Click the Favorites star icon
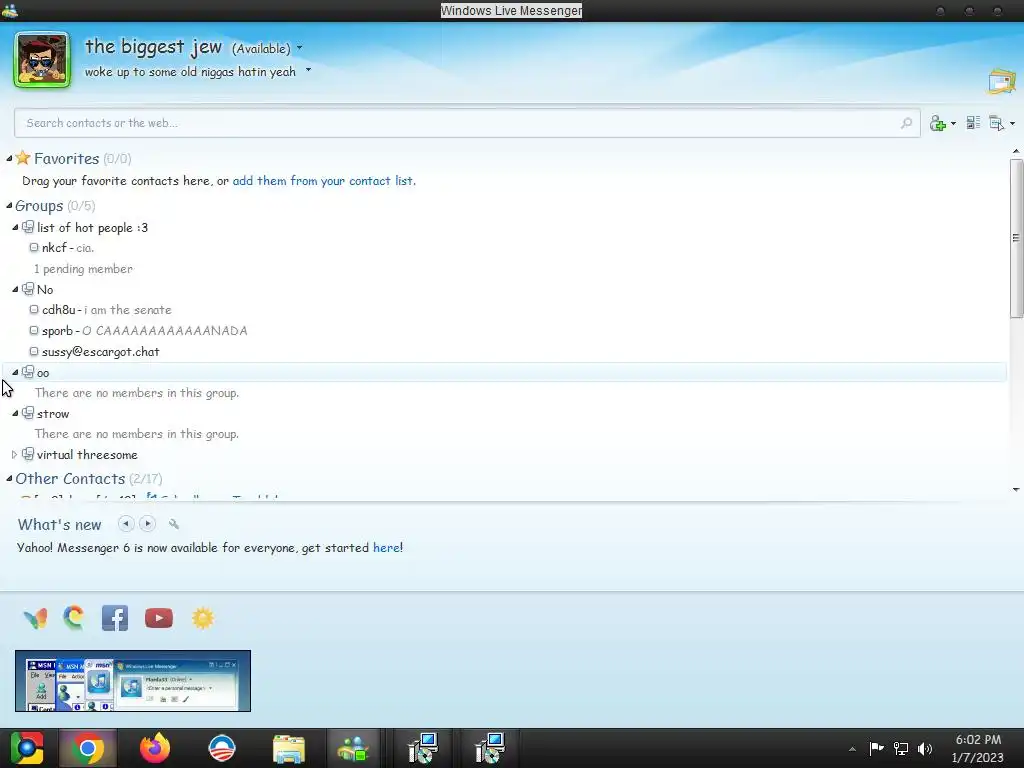The width and height of the screenshot is (1024, 768). (23, 157)
